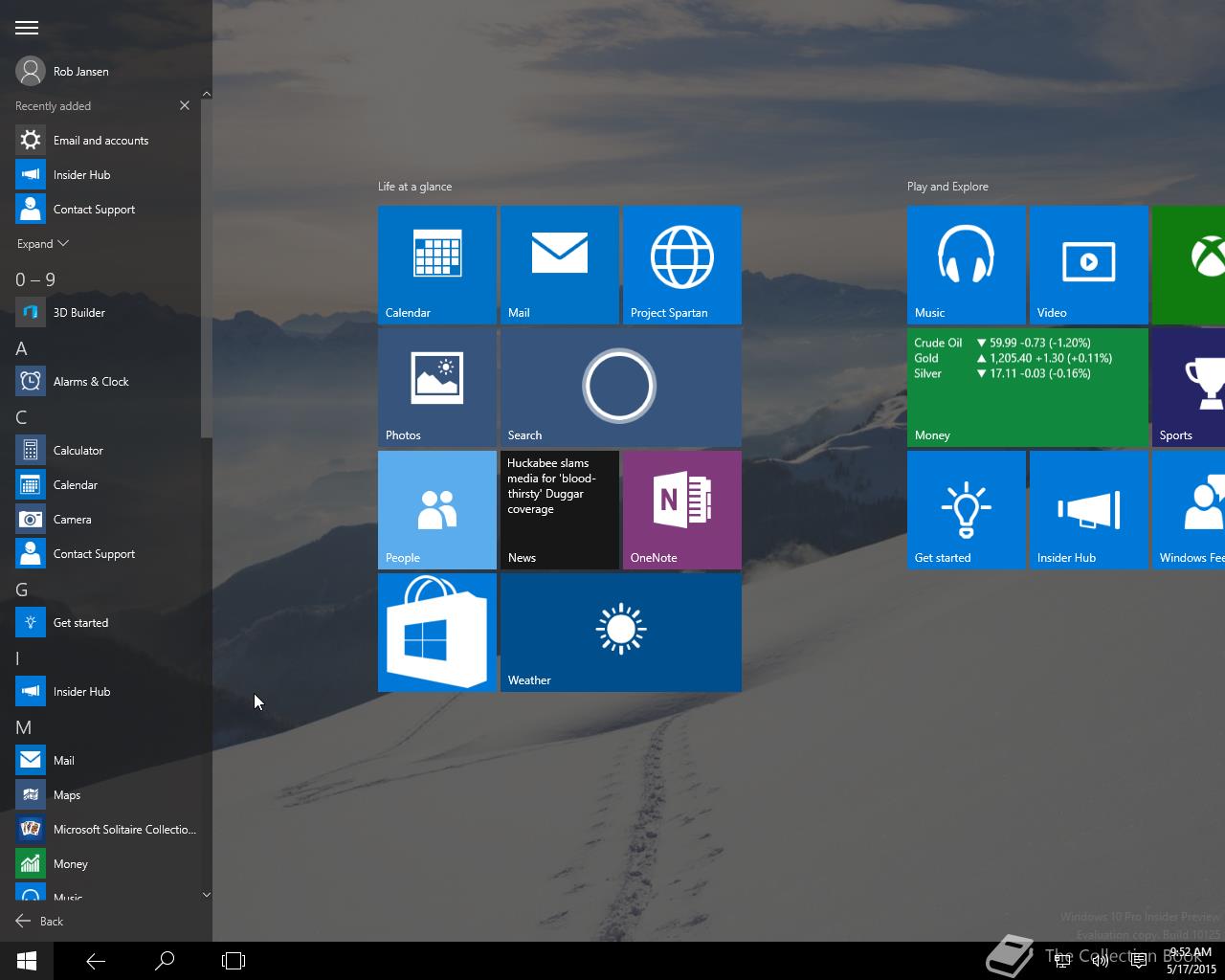Open the Photos tile

pyautogui.click(x=437, y=388)
